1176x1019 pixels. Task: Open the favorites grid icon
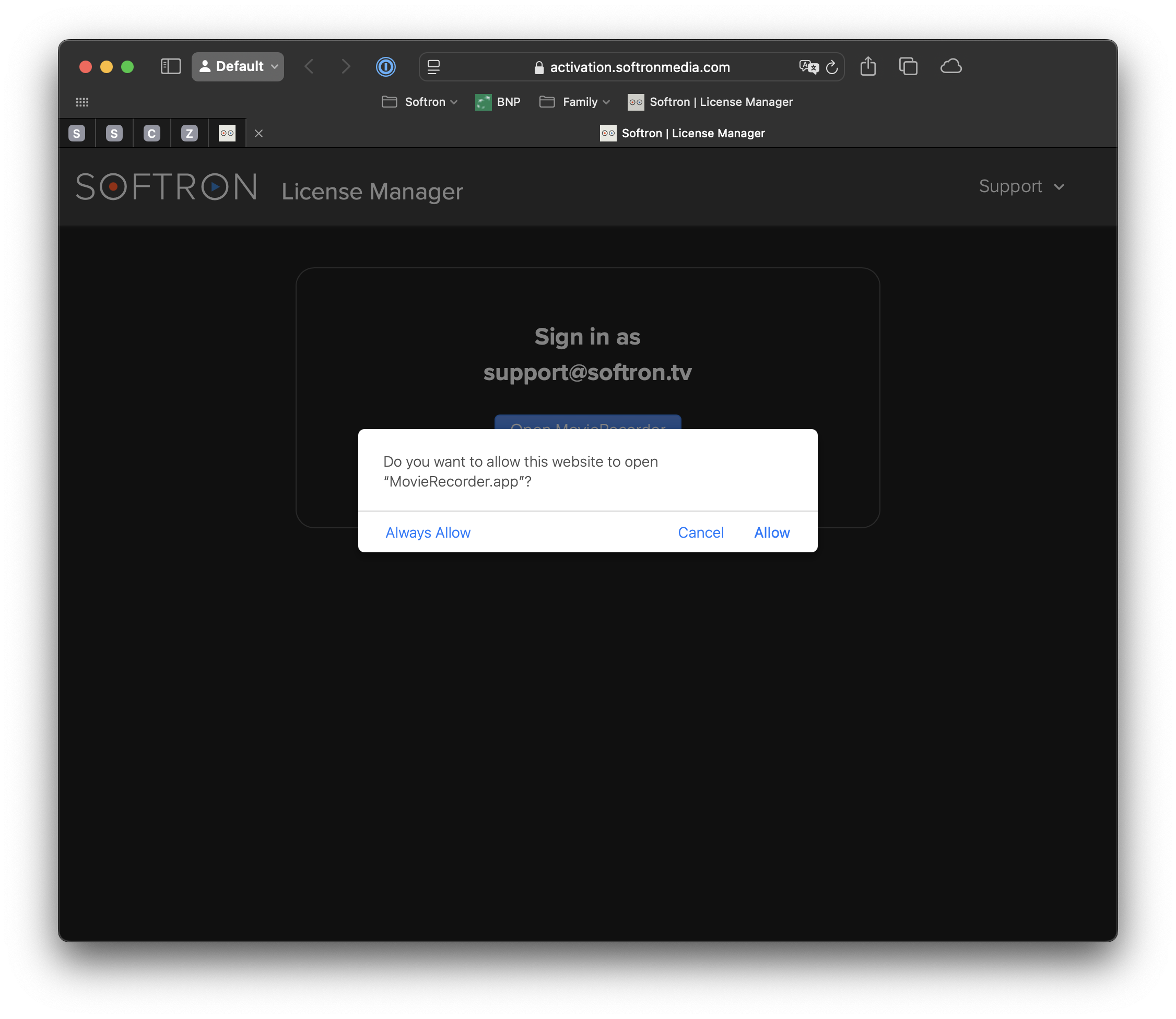pos(82,102)
